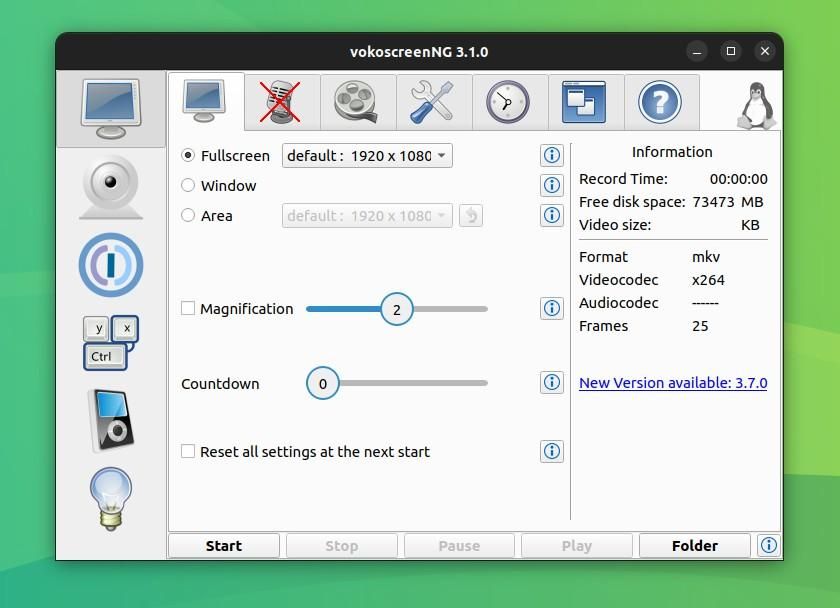Start the recording
The height and width of the screenshot is (608, 840).
point(224,545)
